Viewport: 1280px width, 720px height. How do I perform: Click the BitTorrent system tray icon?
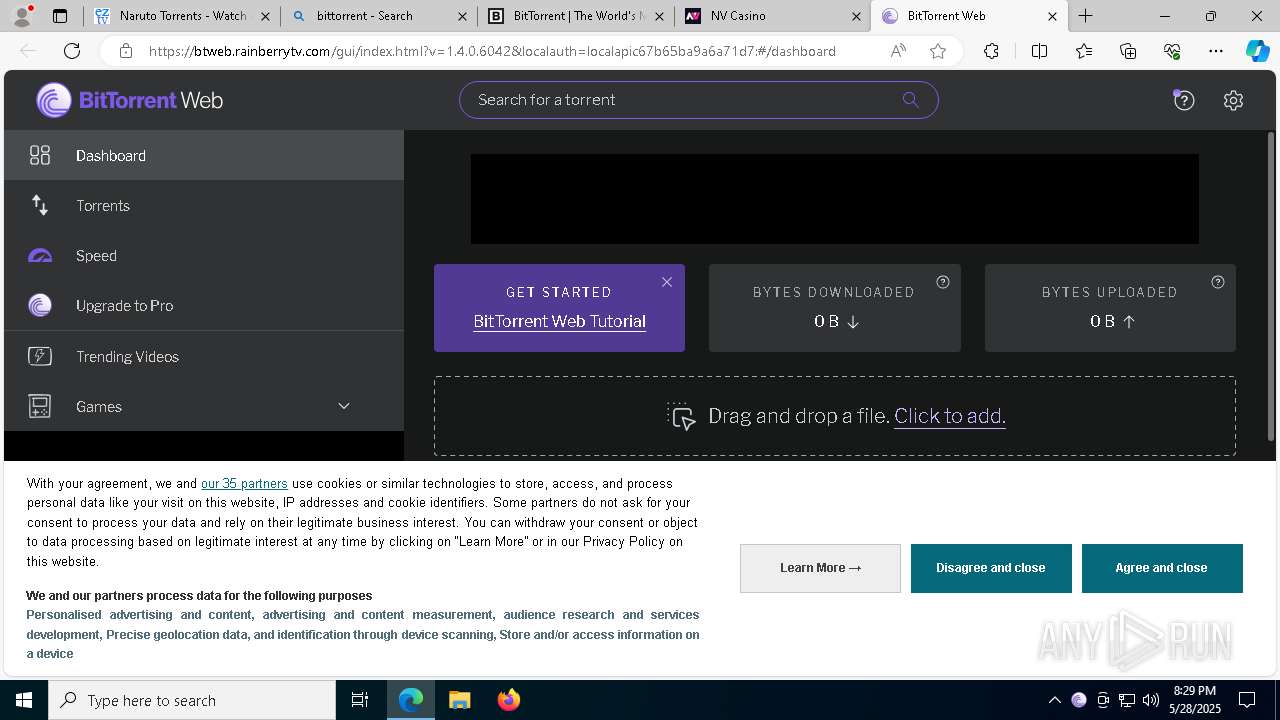1078,700
